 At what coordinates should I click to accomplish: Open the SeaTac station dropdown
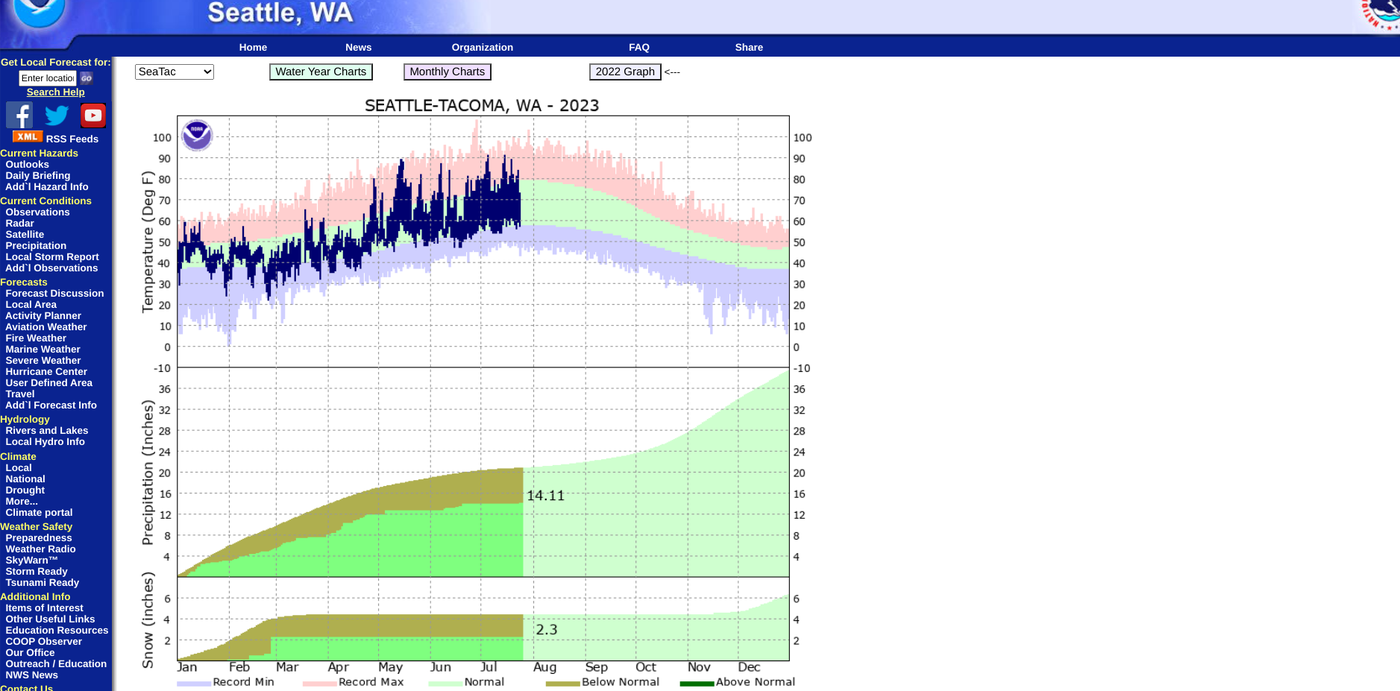pyautogui.click(x=175, y=72)
